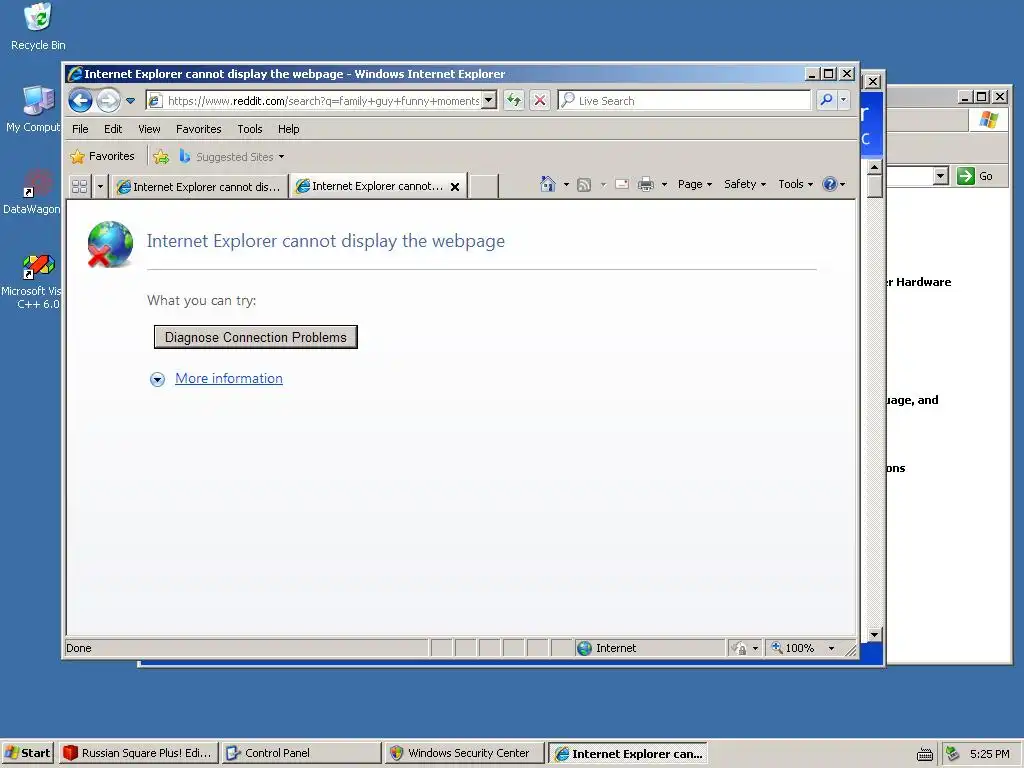This screenshot has height=768, width=1024.
Task: Open the Help menu
Action: 289,129
